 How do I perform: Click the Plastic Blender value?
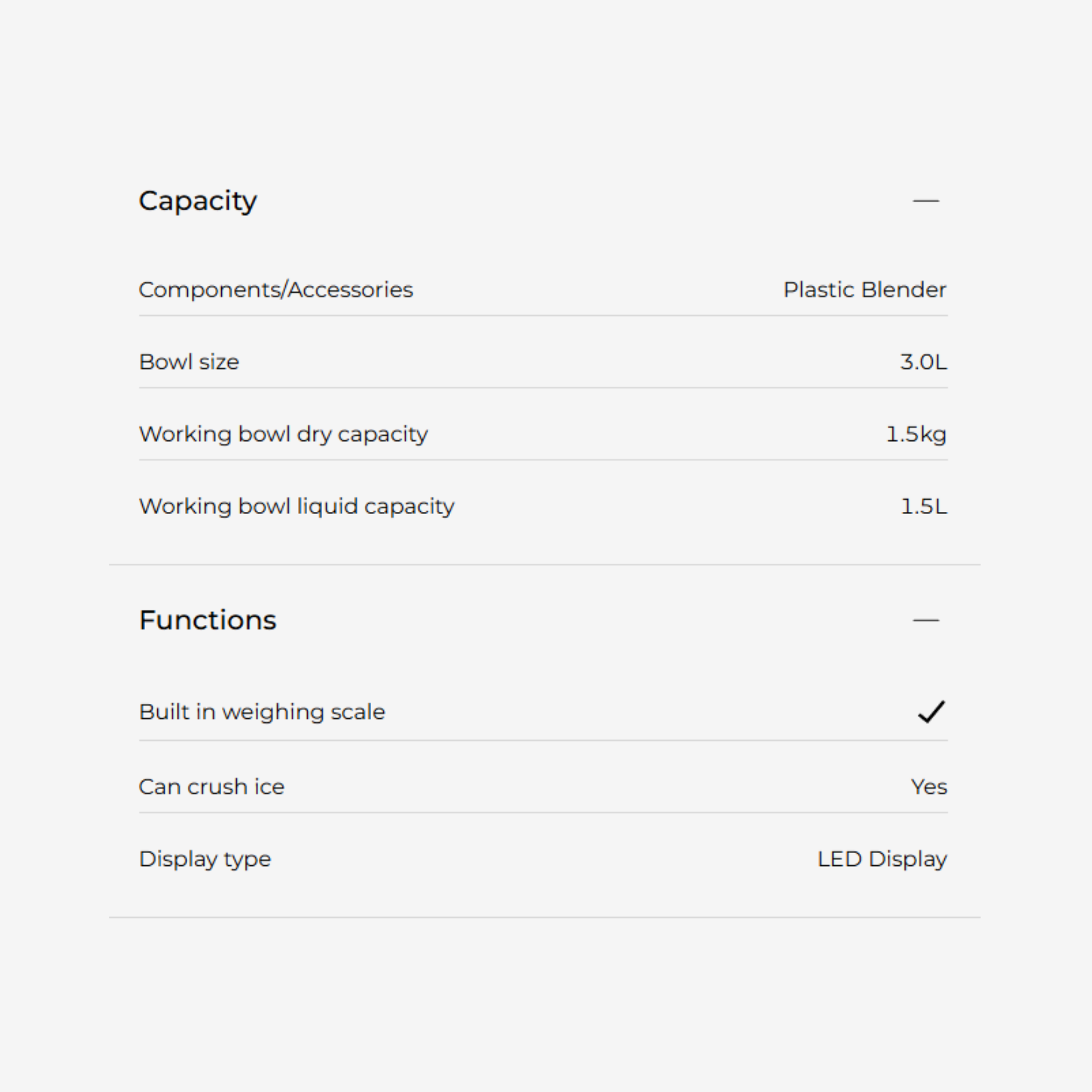(864, 290)
